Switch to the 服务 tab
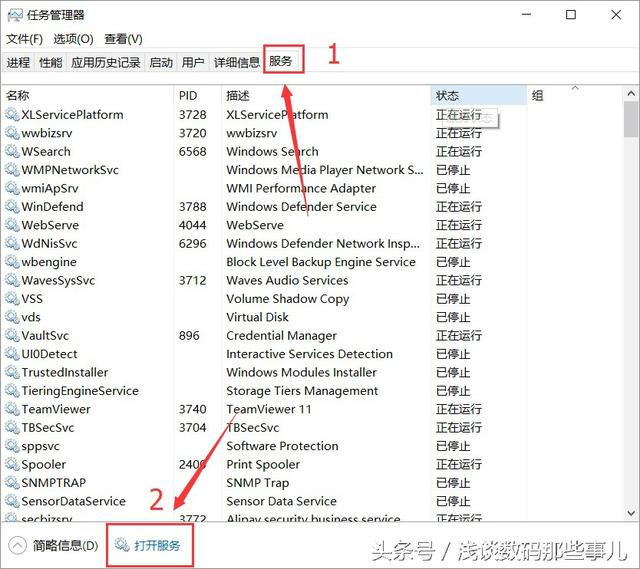 click(x=281, y=62)
